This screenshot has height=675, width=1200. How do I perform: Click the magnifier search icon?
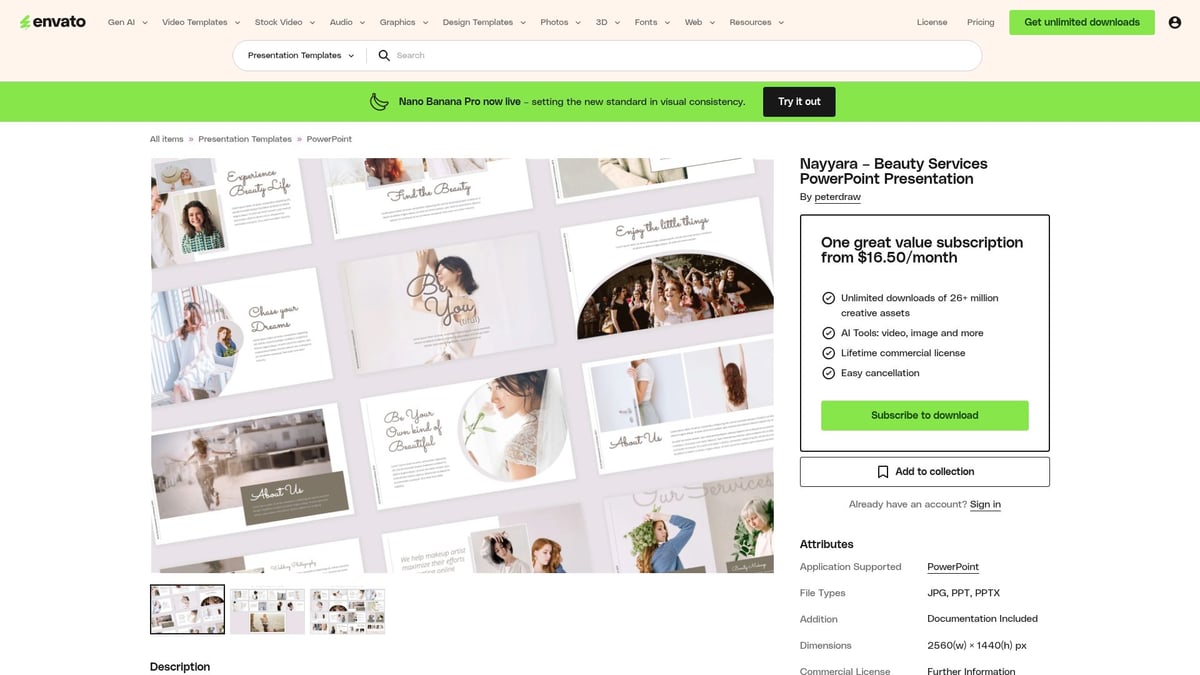[385, 55]
